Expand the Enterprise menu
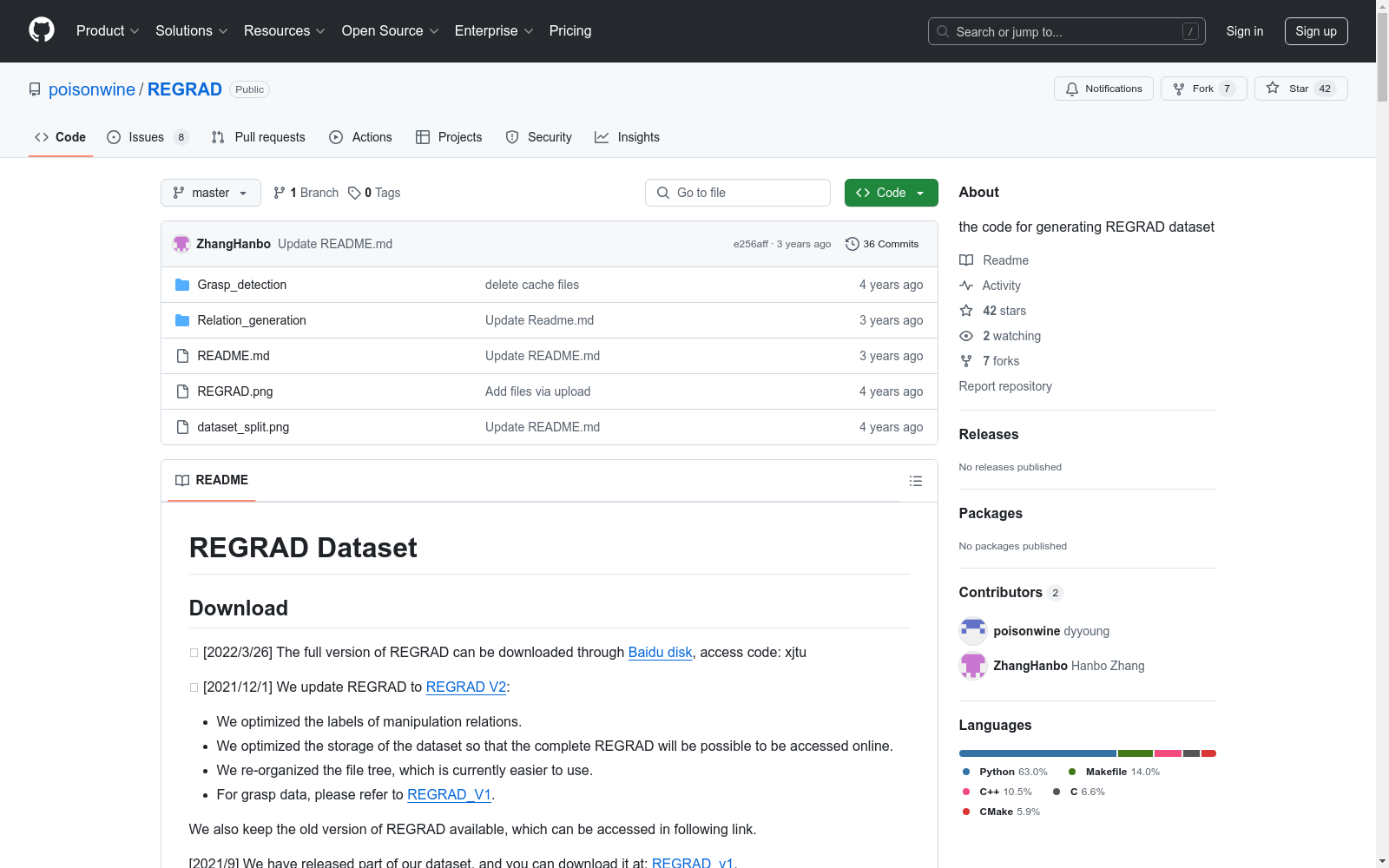This screenshot has height=868, width=1389. (494, 30)
